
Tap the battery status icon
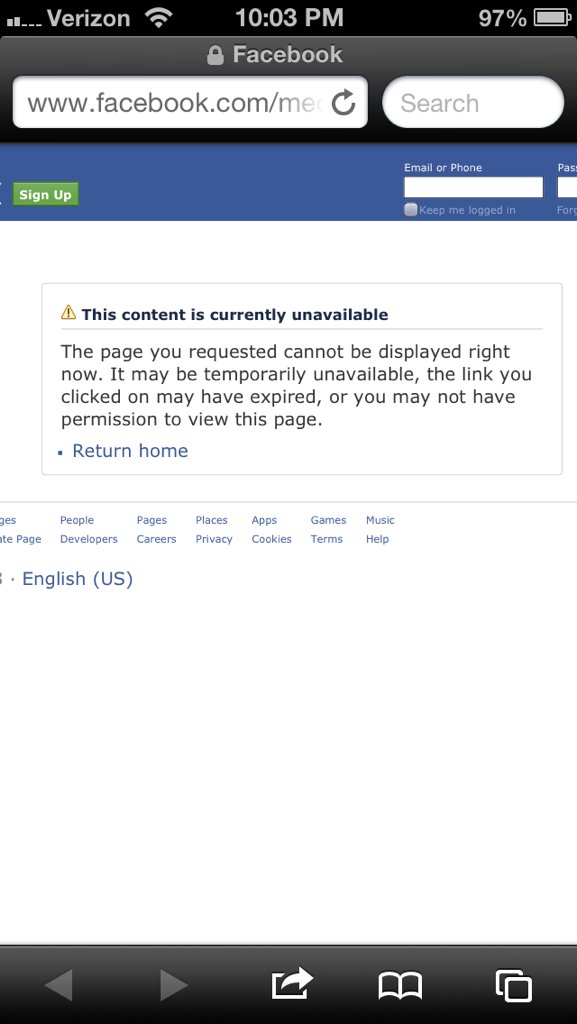point(553,18)
